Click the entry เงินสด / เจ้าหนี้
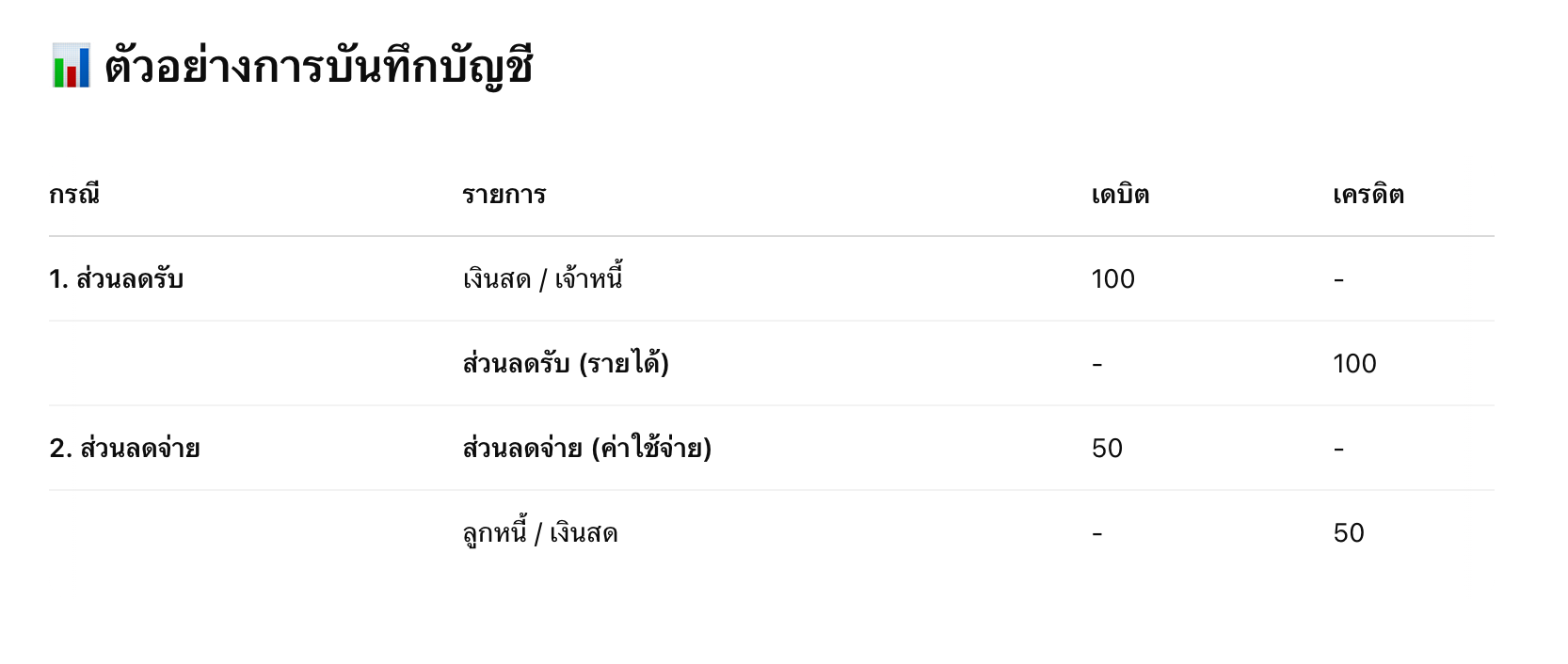This screenshot has height=664, width=1568. [543, 277]
